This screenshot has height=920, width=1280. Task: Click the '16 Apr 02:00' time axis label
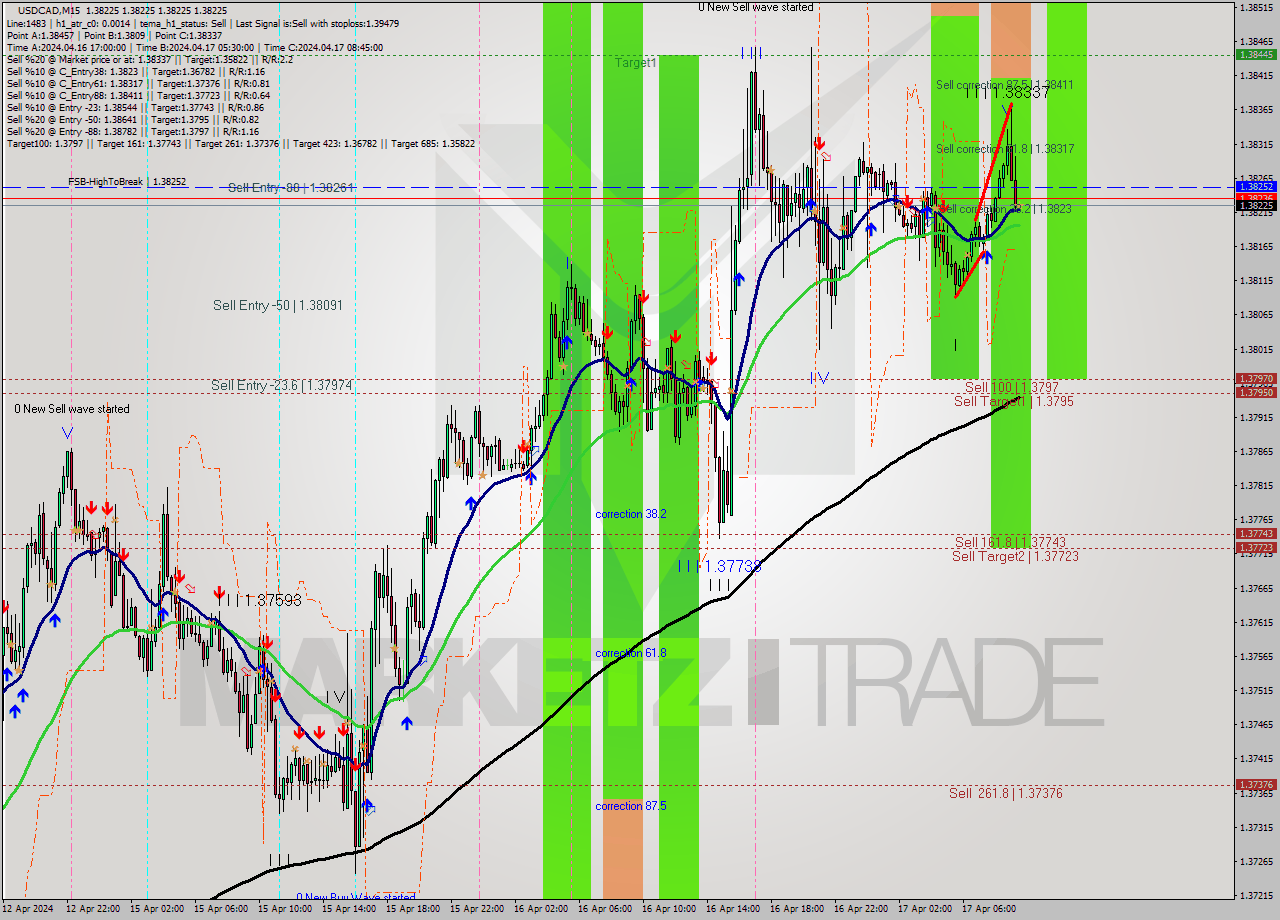(541, 909)
